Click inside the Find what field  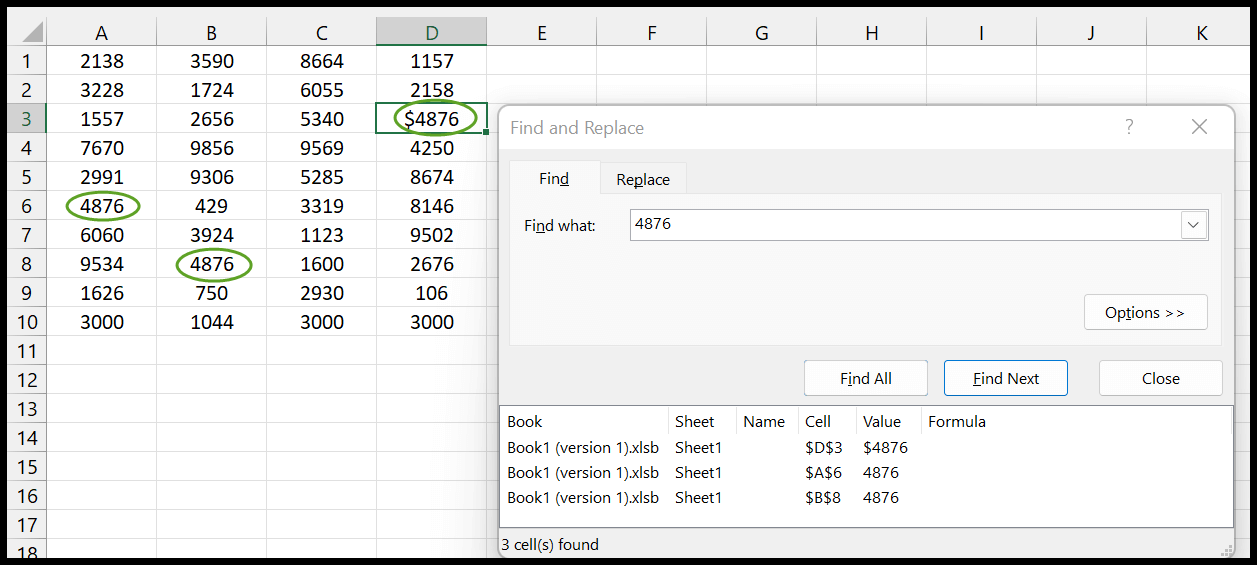click(x=906, y=225)
